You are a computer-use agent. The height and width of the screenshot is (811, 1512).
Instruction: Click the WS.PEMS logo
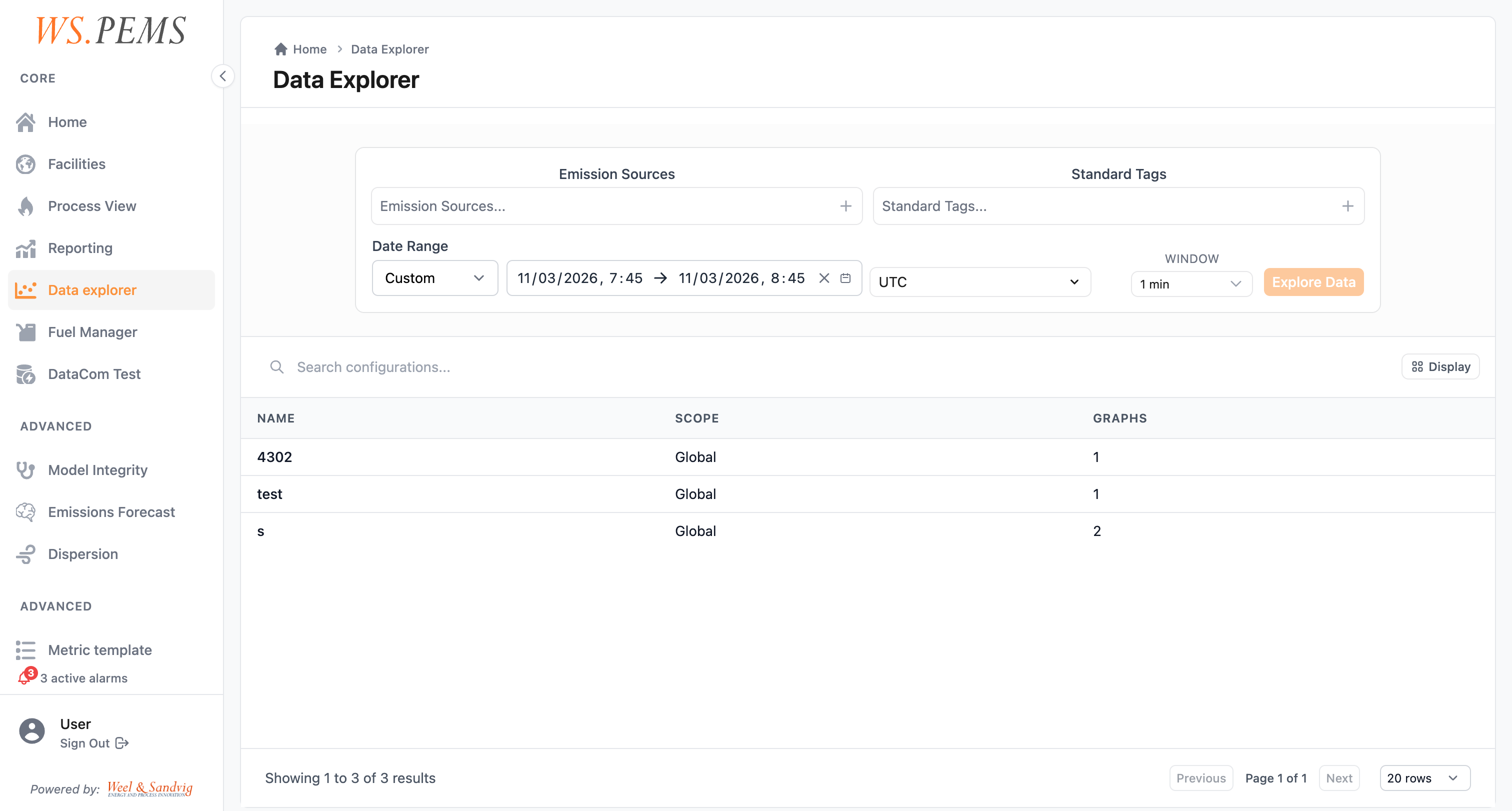[111, 30]
